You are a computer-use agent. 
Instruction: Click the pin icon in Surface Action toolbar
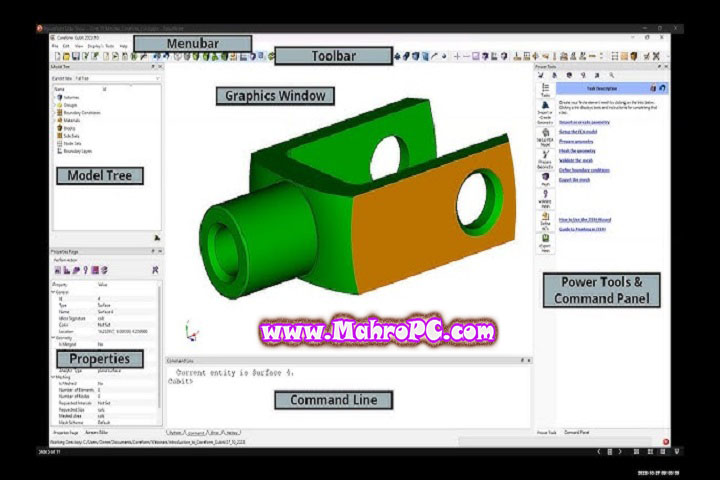tap(85, 270)
